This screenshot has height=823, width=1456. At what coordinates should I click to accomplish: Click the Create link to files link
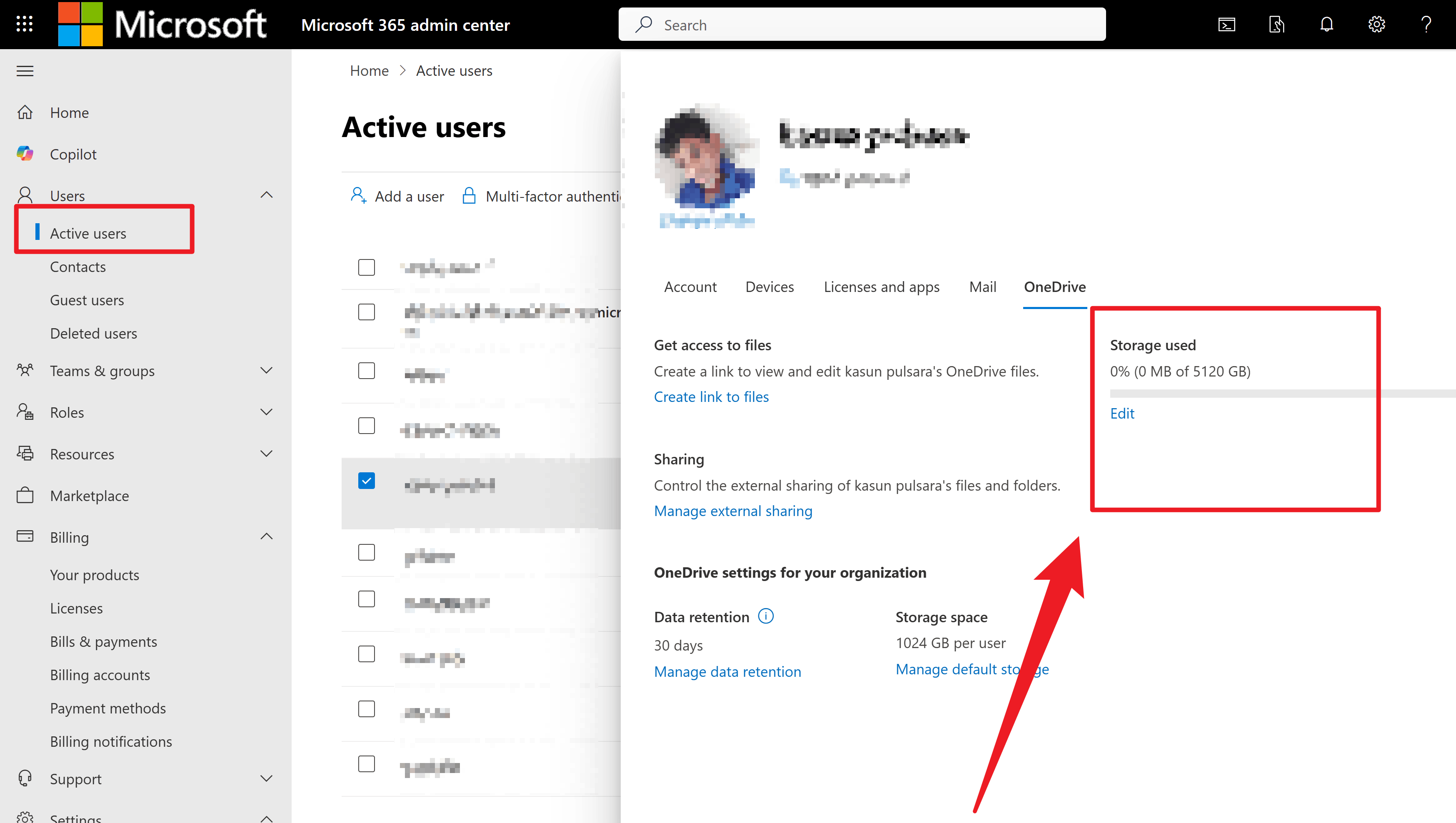point(711,396)
